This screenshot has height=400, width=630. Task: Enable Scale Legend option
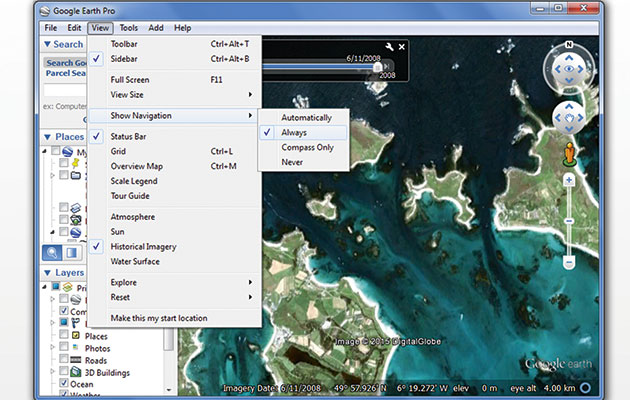(175, 181)
